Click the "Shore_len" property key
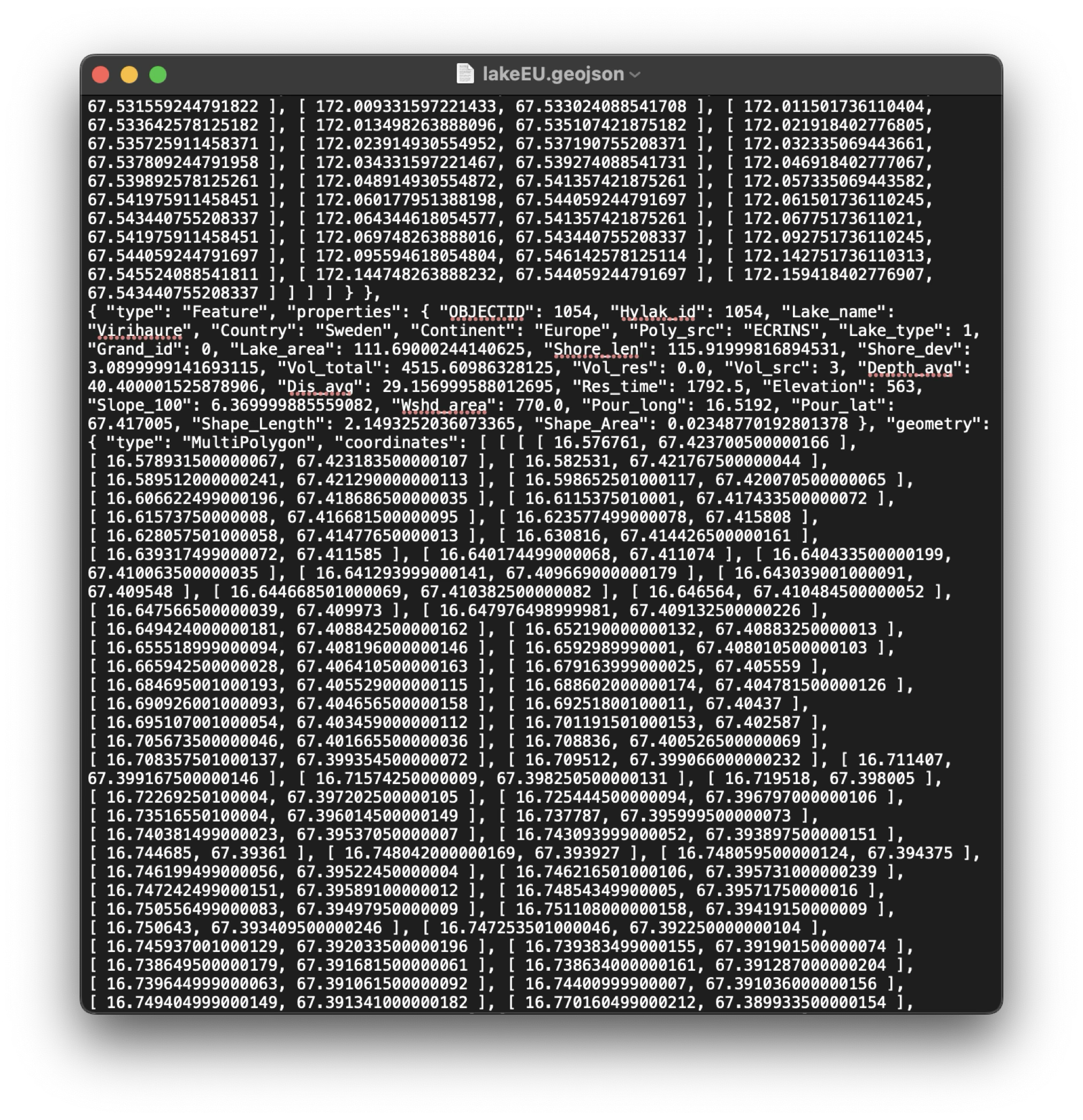1083x1120 pixels. point(596,349)
